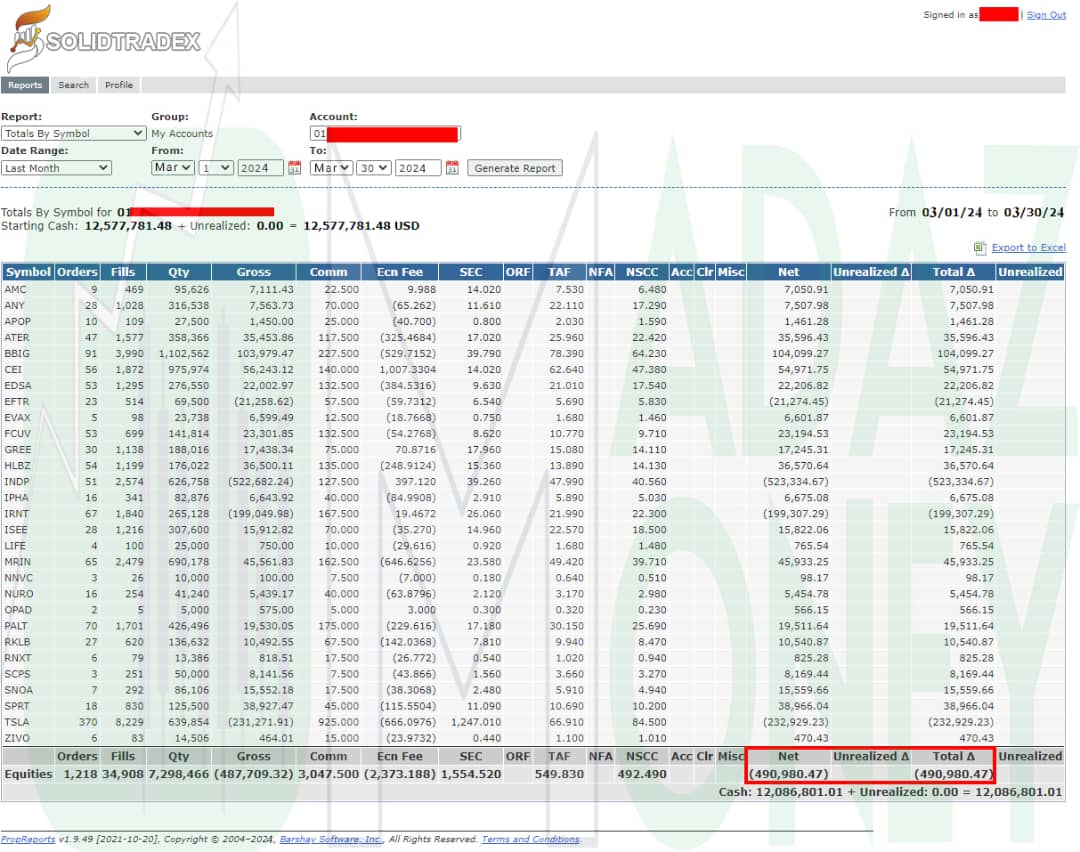Viewport: 1080px width, 852px height.
Task: Click the starting cash 12,577,781.48 USD total
Action: [x=361, y=226]
